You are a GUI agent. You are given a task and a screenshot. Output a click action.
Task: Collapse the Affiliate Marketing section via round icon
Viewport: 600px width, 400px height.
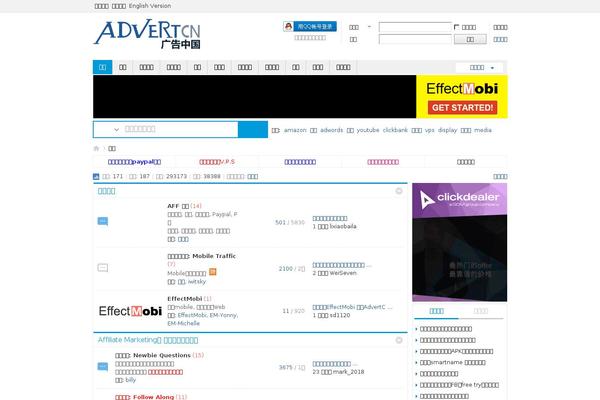point(399,340)
